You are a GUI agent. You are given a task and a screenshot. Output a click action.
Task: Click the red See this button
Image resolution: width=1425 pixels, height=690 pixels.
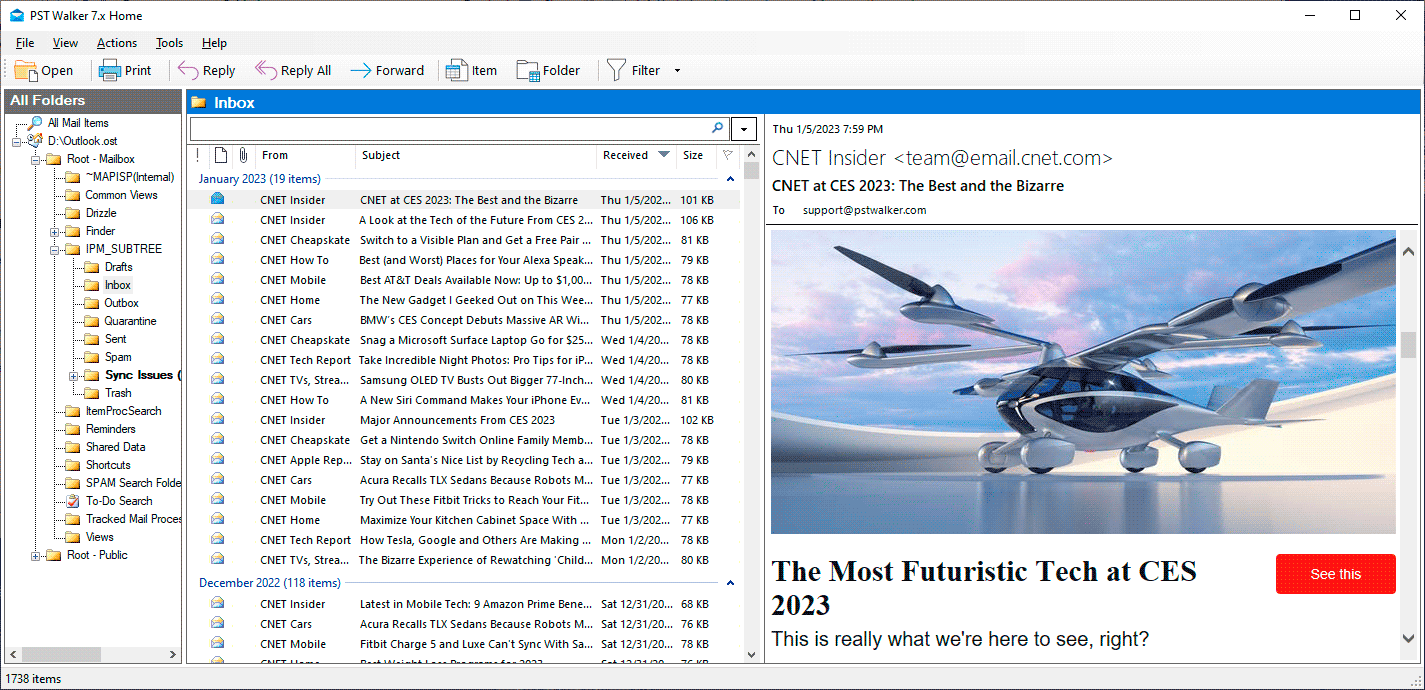coord(1335,574)
